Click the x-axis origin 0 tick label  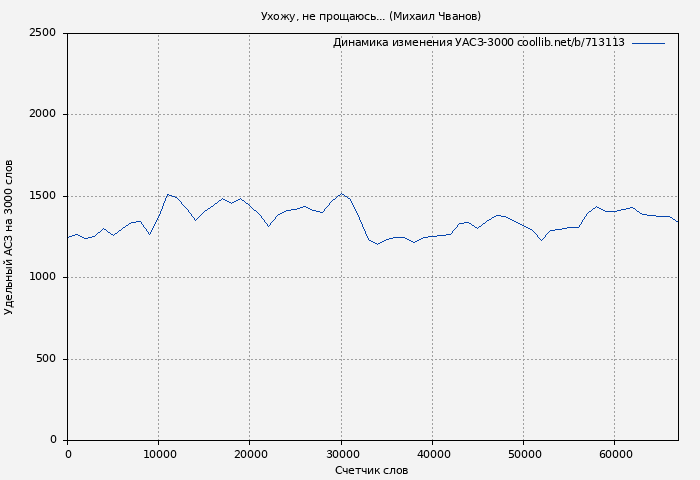(67, 454)
